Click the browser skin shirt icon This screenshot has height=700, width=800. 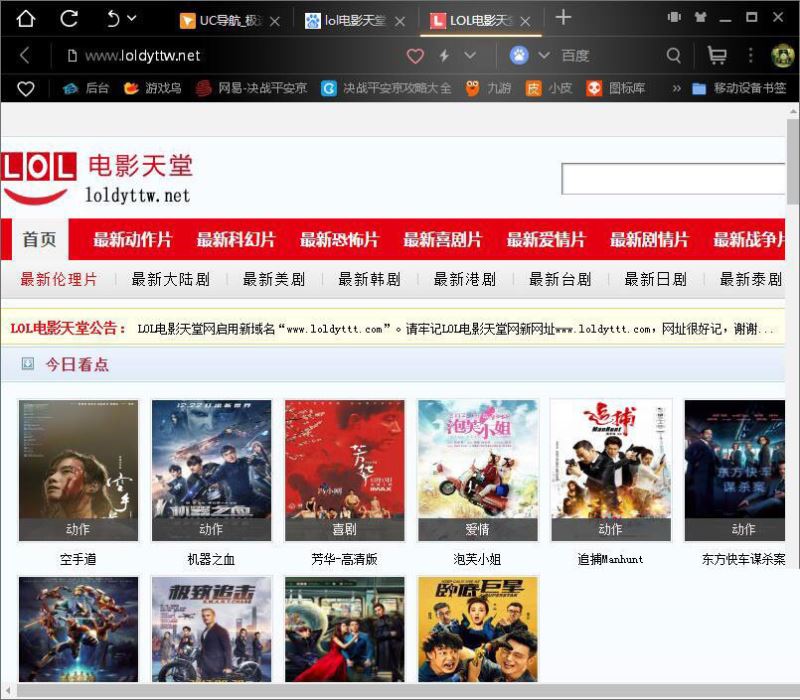click(700, 17)
